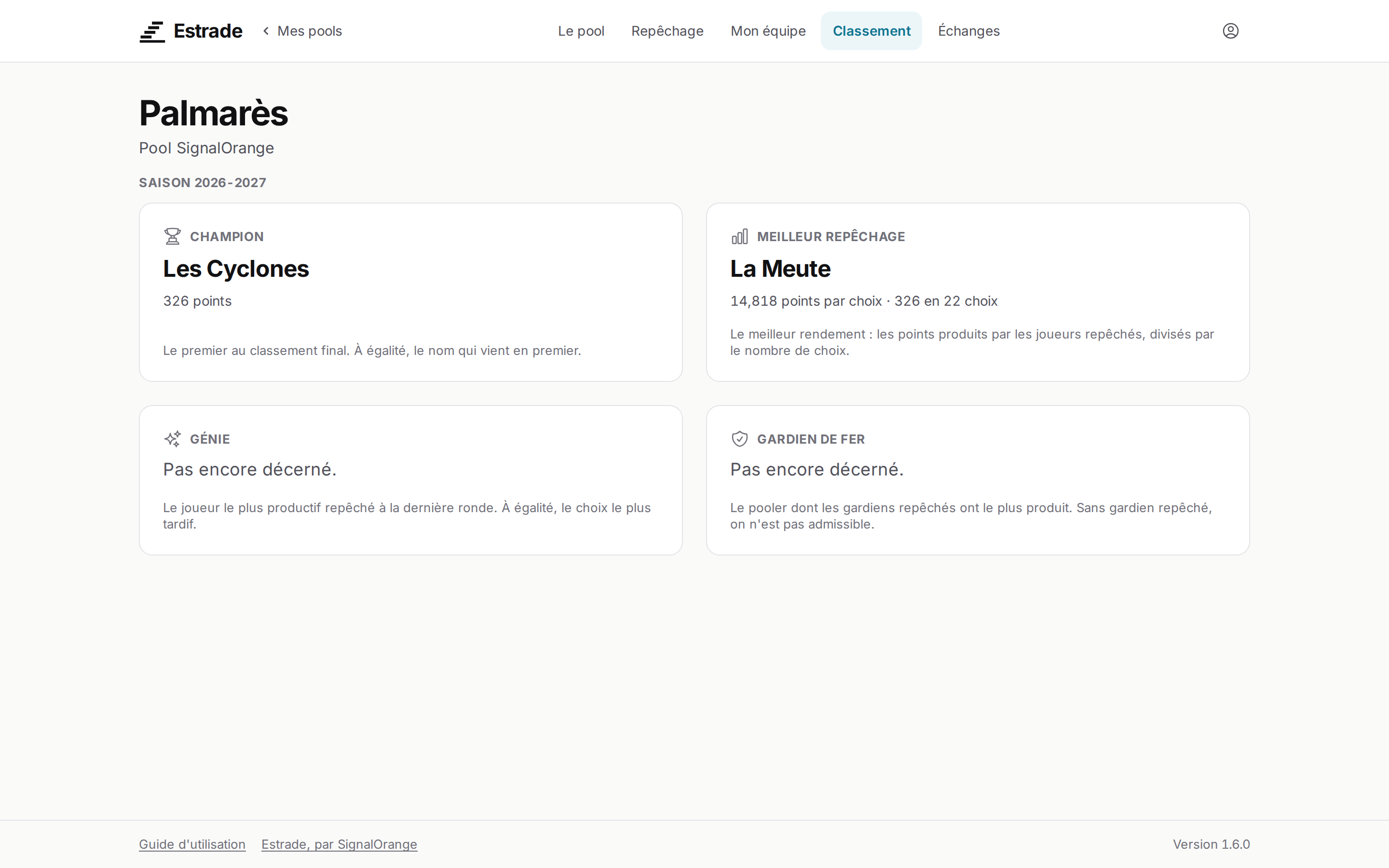Click the Gardien de fer card label
The height and width of the screenshot is (868, 1389).
coord(810,439)
